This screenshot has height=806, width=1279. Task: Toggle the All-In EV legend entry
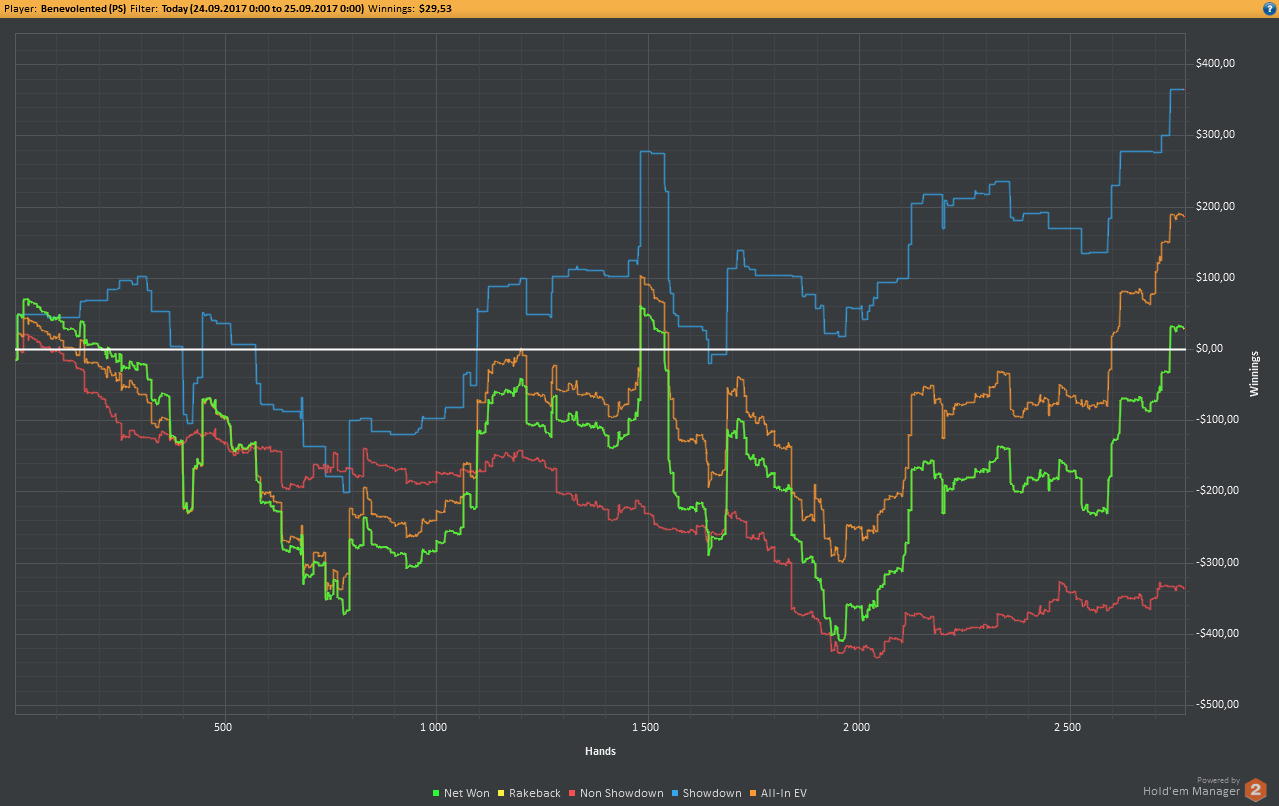point(779,793)
